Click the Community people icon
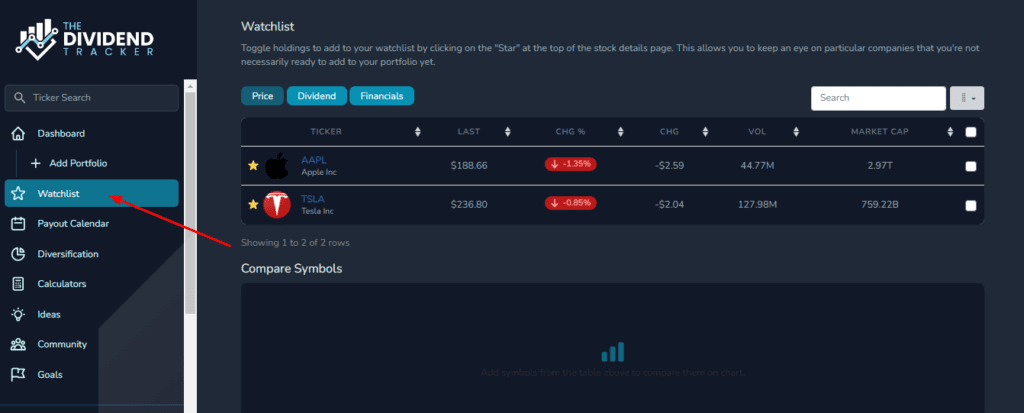This screenshot has height=413, width=1024. (18, 344)
